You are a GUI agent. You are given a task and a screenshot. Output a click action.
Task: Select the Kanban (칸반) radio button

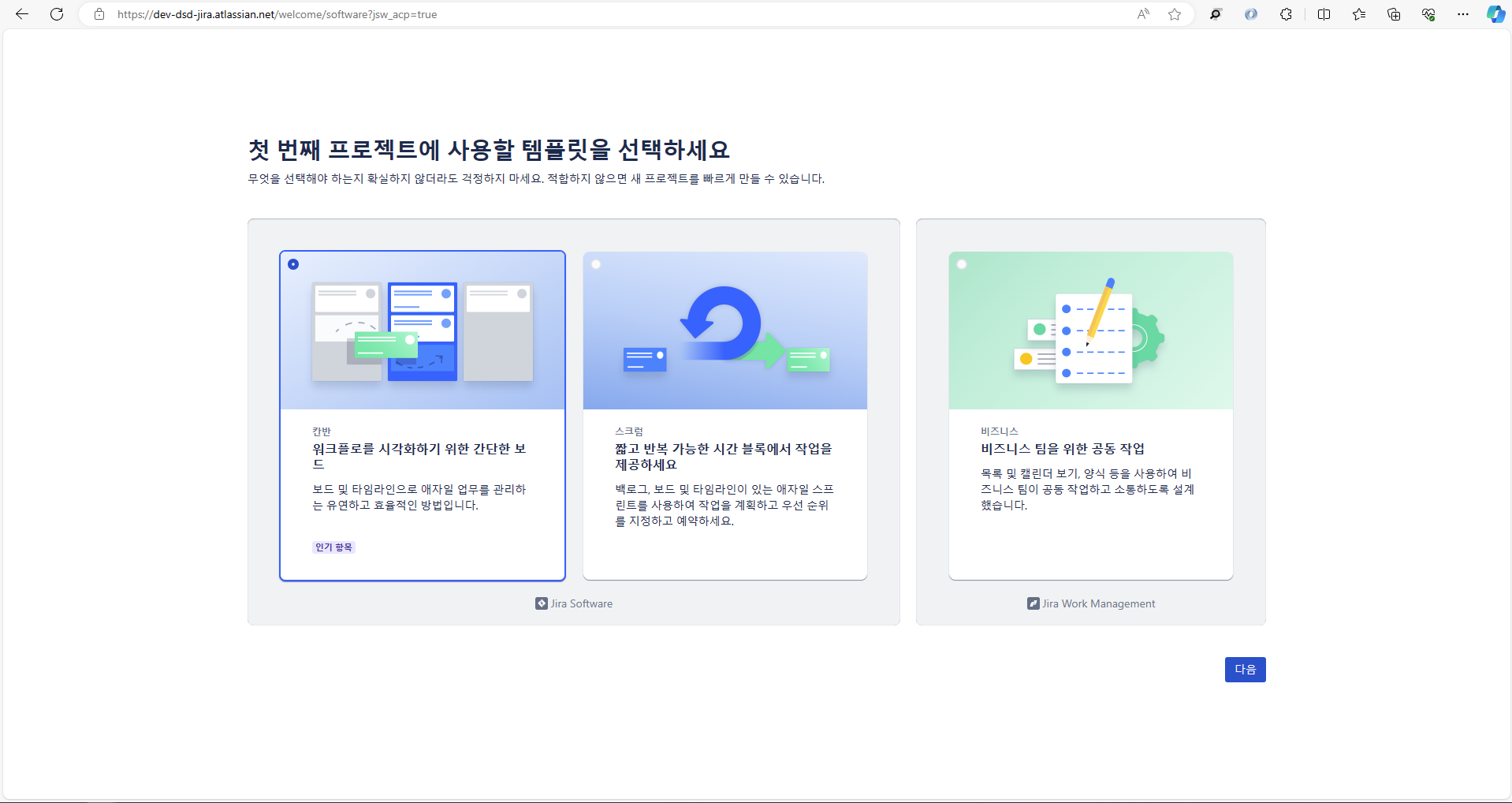(293, 264)
